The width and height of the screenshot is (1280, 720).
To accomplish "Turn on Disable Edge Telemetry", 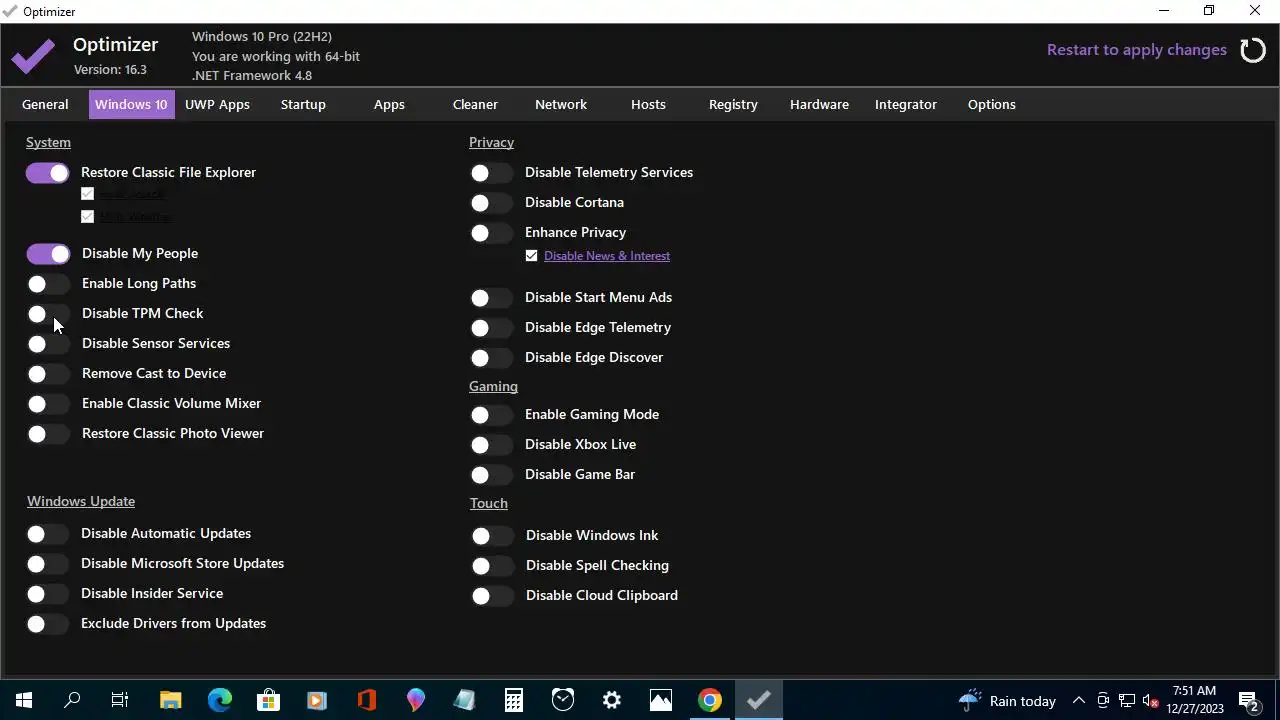I will [491, 328].
